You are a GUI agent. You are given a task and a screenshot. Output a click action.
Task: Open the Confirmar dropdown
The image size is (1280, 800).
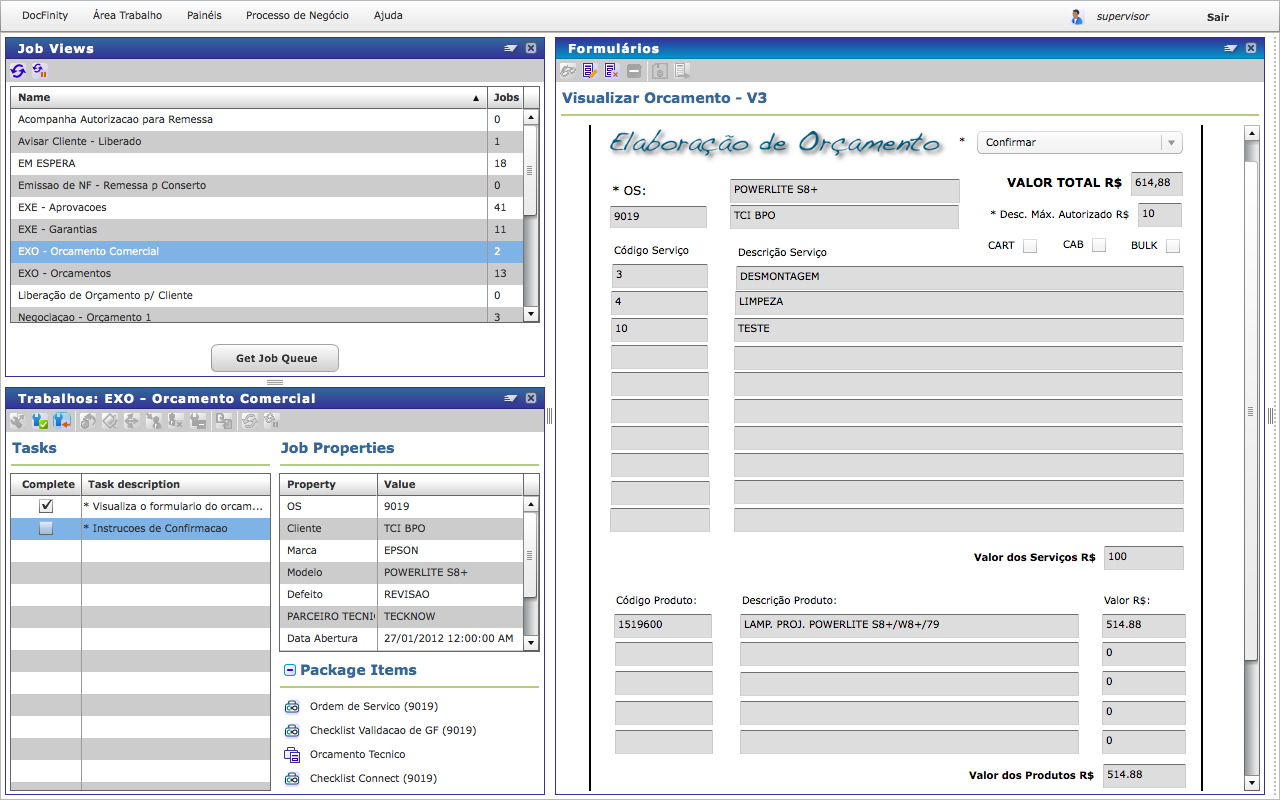[1079, 143]
